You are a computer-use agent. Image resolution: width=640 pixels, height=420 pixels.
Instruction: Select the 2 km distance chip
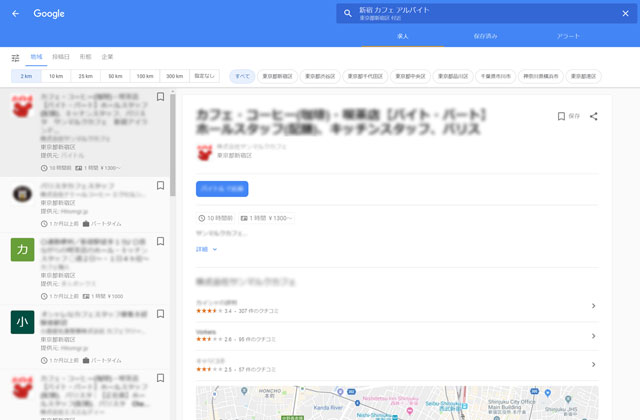click(x=26, y=76)
